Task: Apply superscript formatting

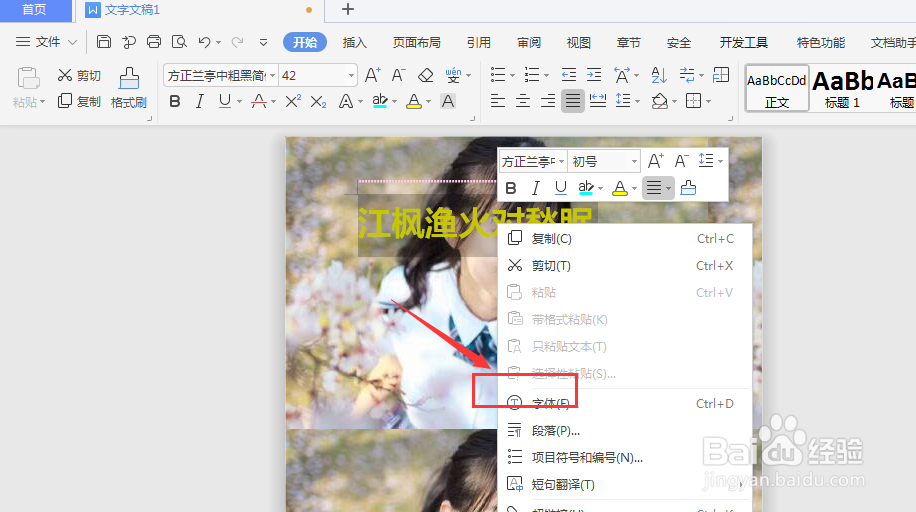Action: [x=293, y=101]
